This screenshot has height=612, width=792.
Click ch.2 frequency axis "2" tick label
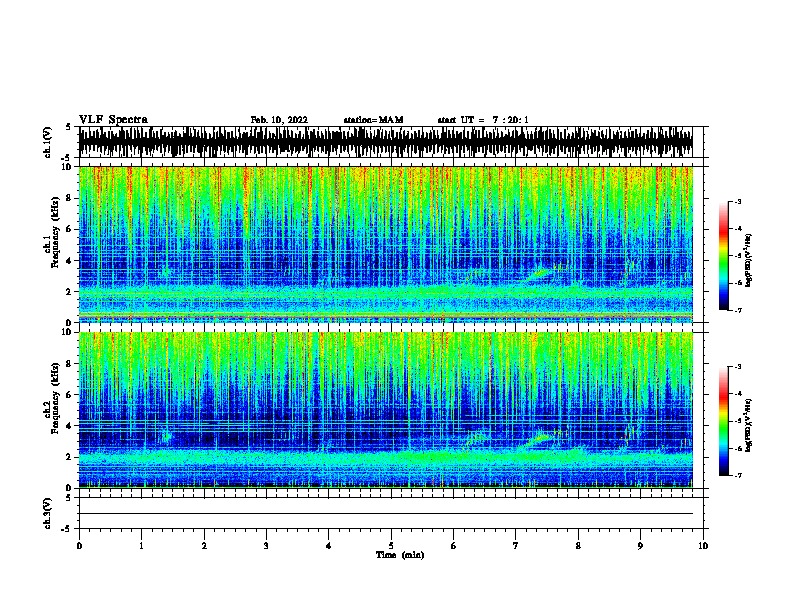68,457
